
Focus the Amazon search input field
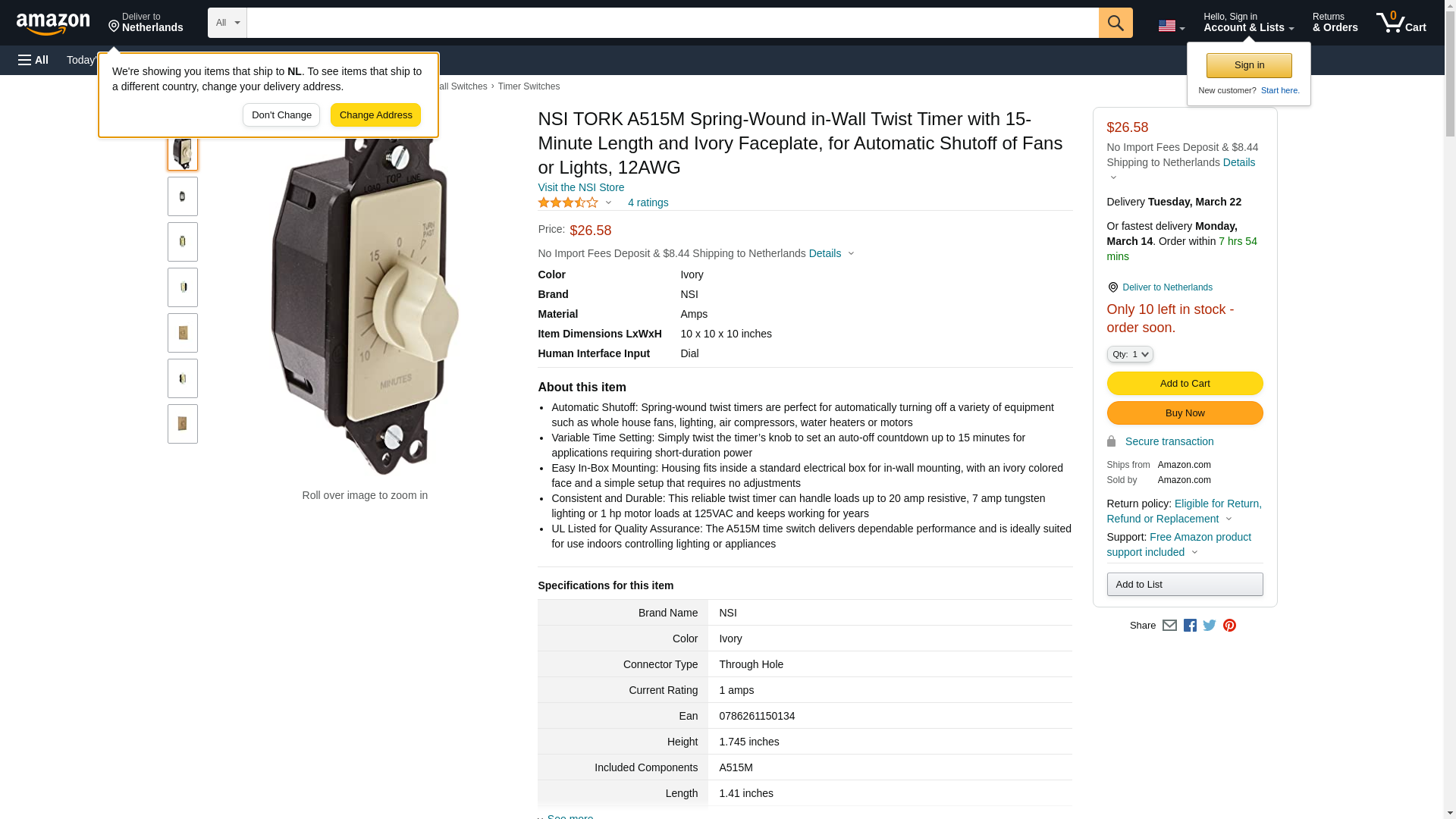(672, 23)
